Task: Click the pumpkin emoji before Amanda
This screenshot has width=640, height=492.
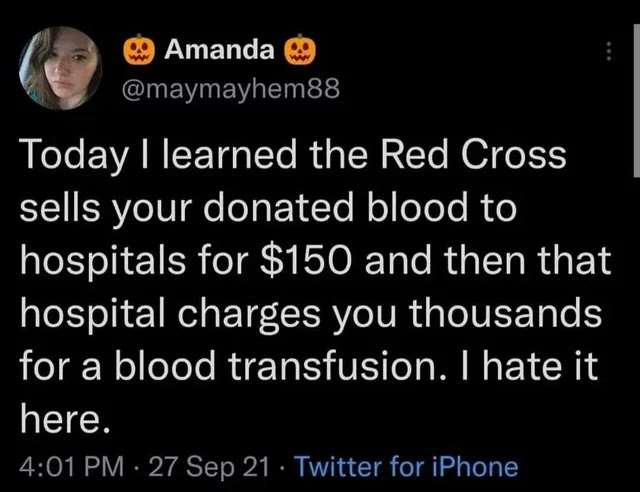Action: point(139,49)
